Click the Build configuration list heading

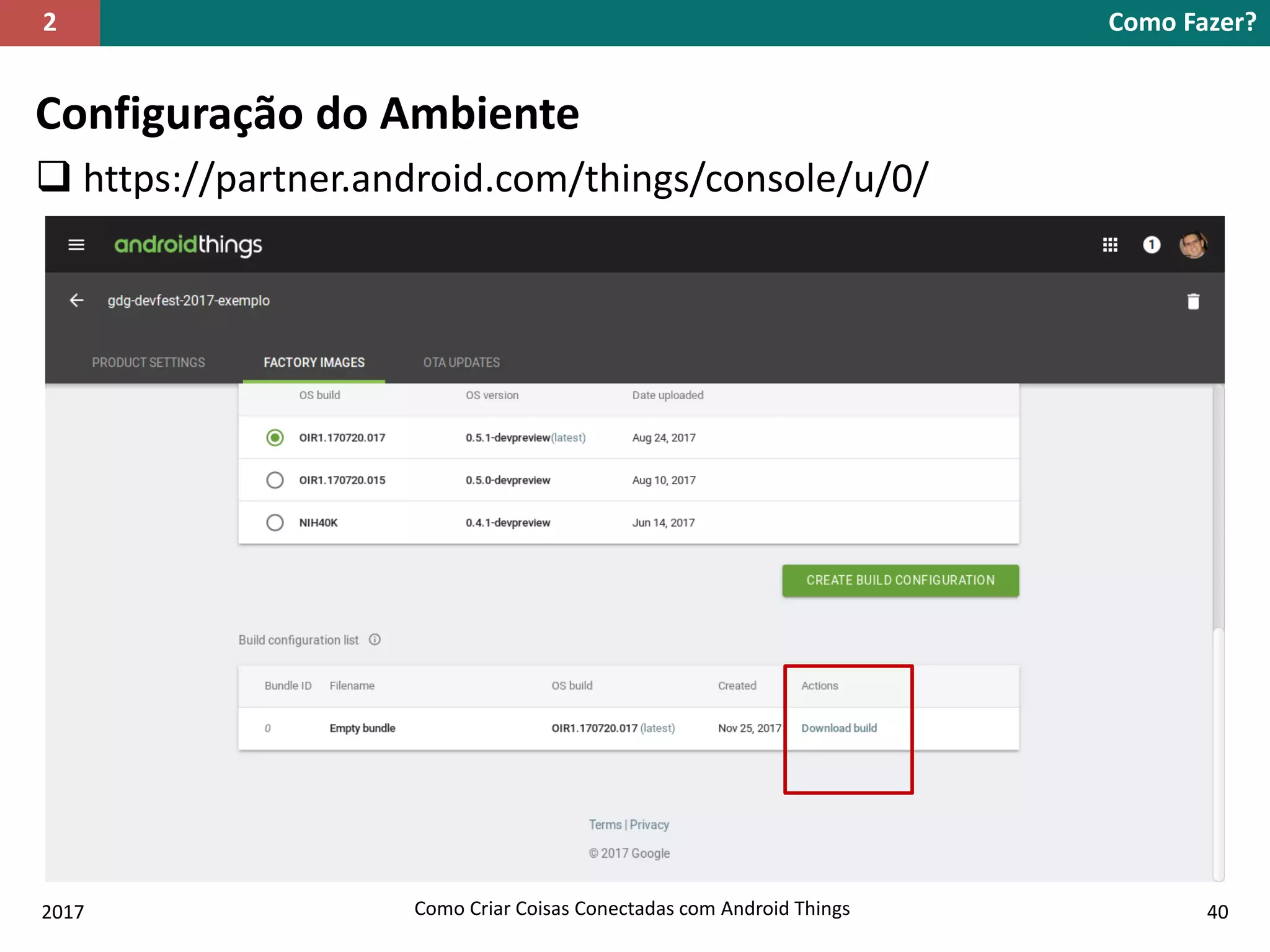click(x=298, y=640)
